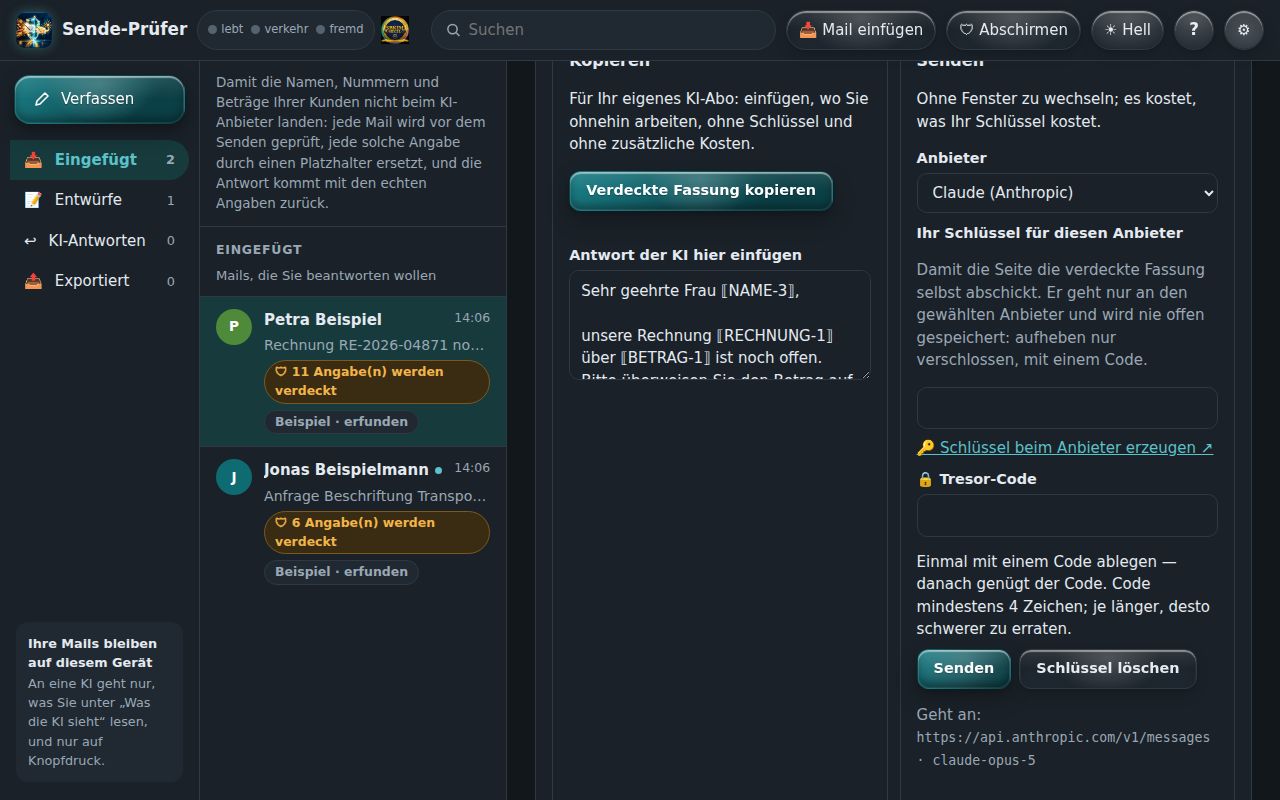
Task: Click the verkehr status indicator
Action: coord(279,30)
